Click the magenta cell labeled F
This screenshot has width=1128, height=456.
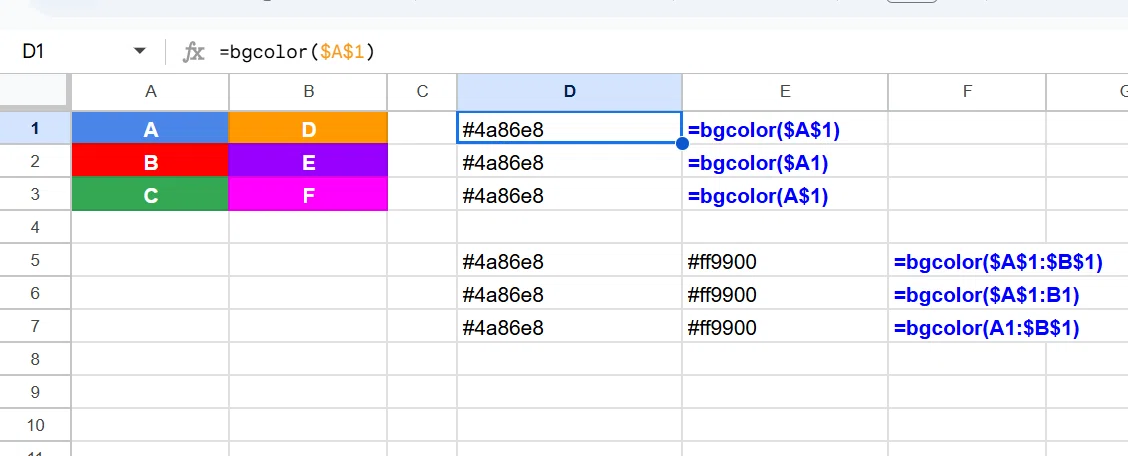click(x=309, y=194)
